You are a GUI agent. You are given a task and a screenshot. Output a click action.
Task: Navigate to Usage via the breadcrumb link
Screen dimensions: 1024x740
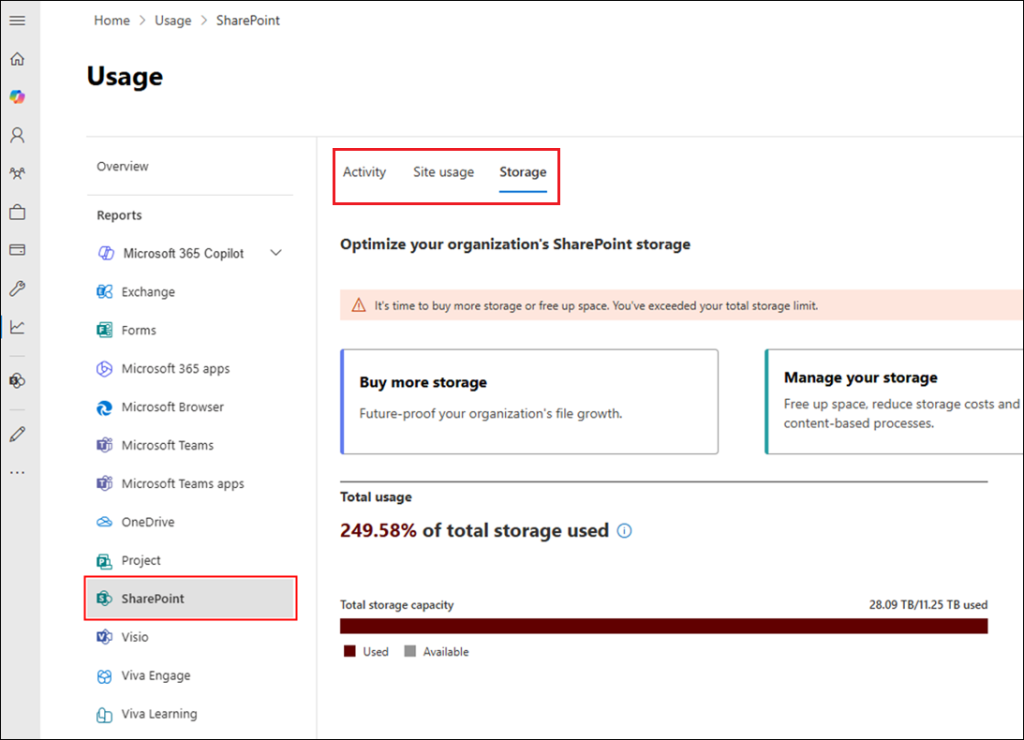tap(173, 20)
